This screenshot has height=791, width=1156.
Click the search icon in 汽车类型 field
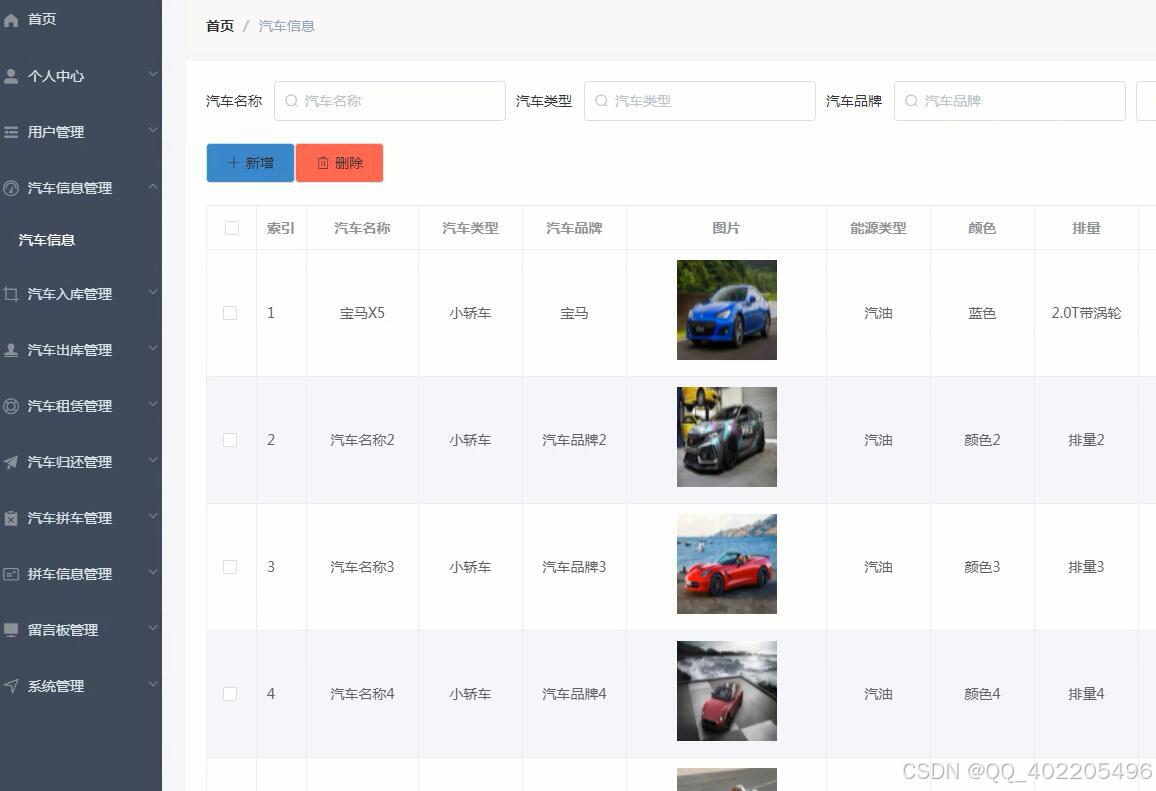point(602,101)
